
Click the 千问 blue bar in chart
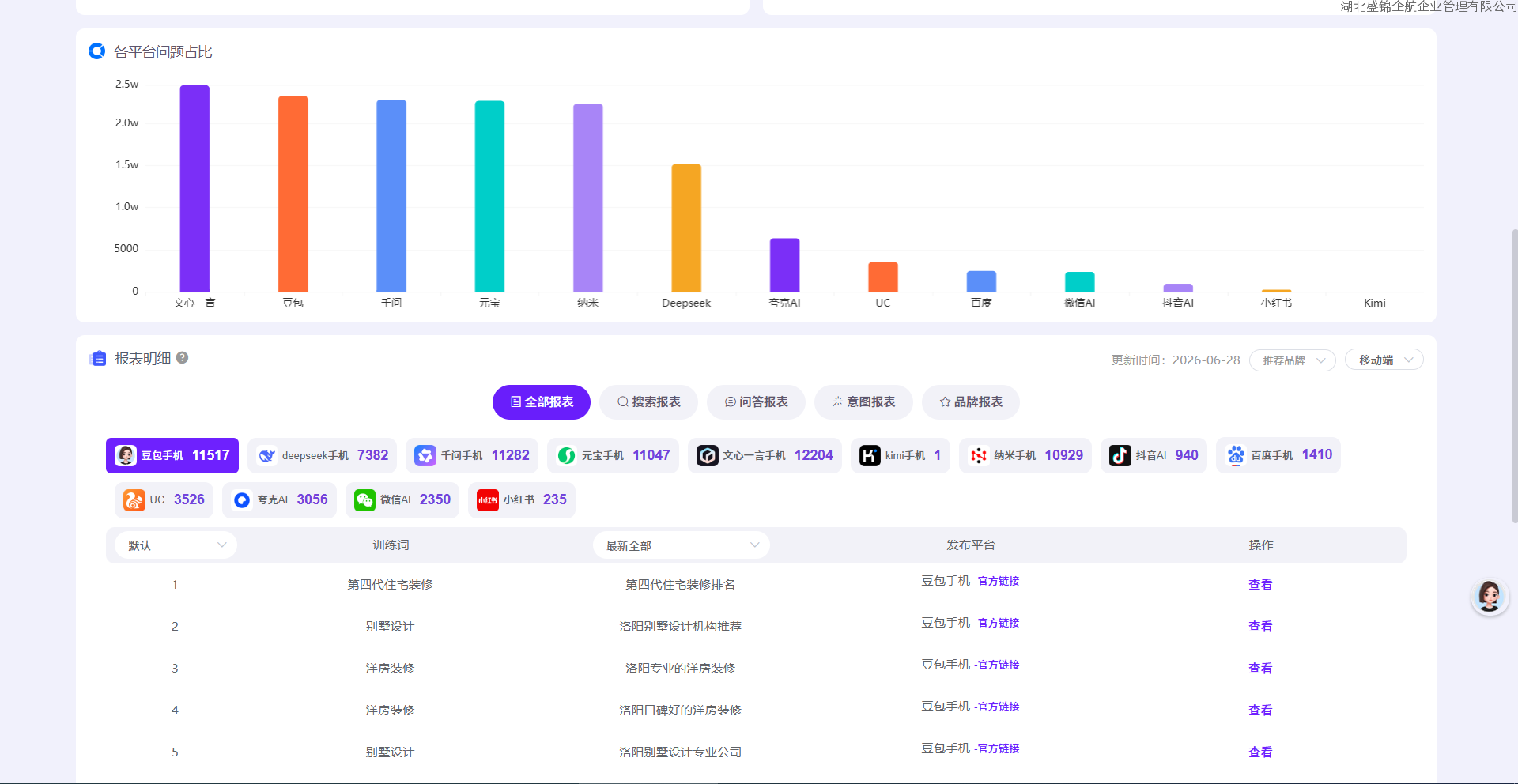[x=391, y=195]
